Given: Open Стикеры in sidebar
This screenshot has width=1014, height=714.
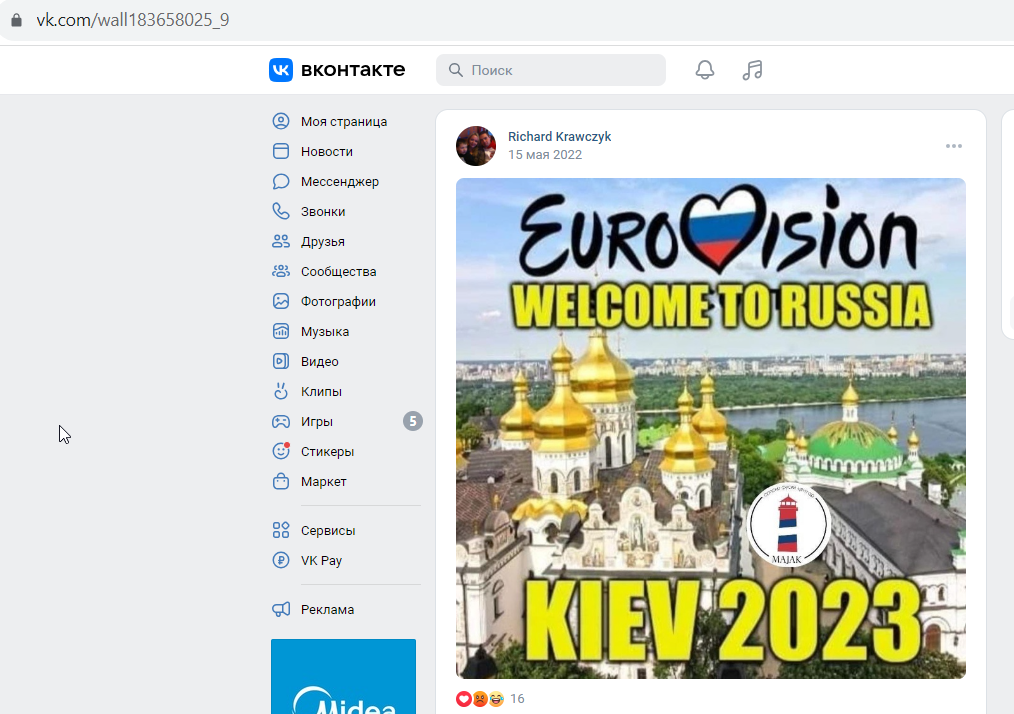Looking at the screenshot, I should click(327, 451).
